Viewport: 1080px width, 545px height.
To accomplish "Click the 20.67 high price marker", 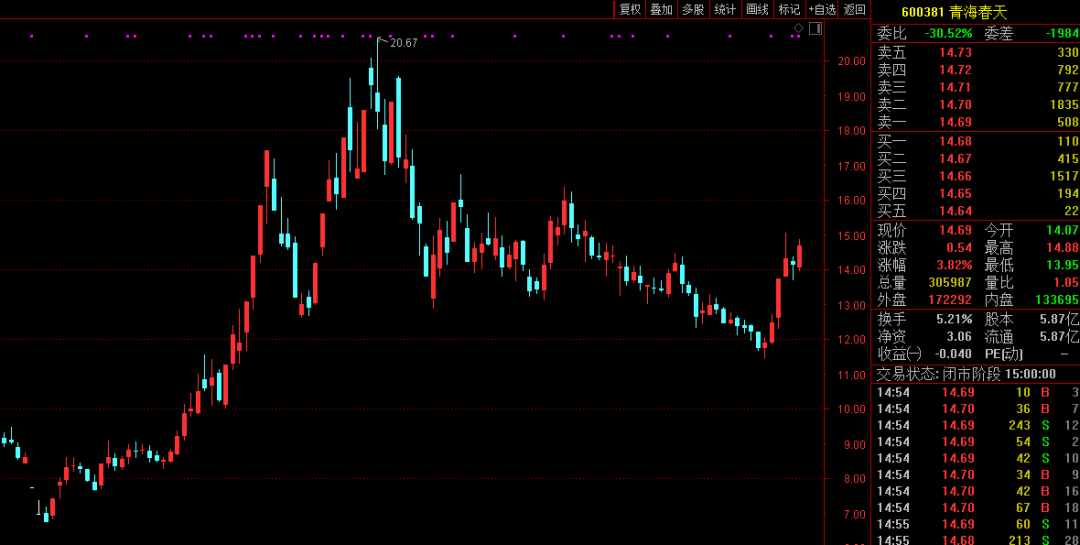I will click(x=403, y=43).
